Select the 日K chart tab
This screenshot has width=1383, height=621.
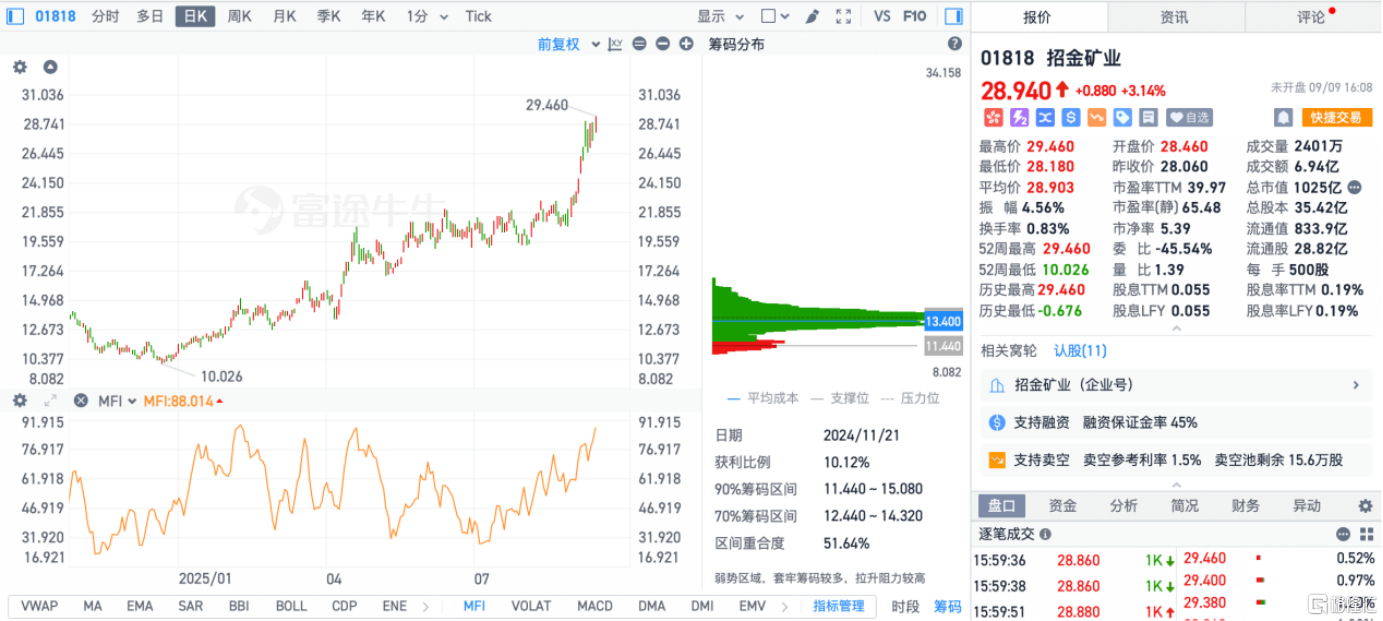195,16
